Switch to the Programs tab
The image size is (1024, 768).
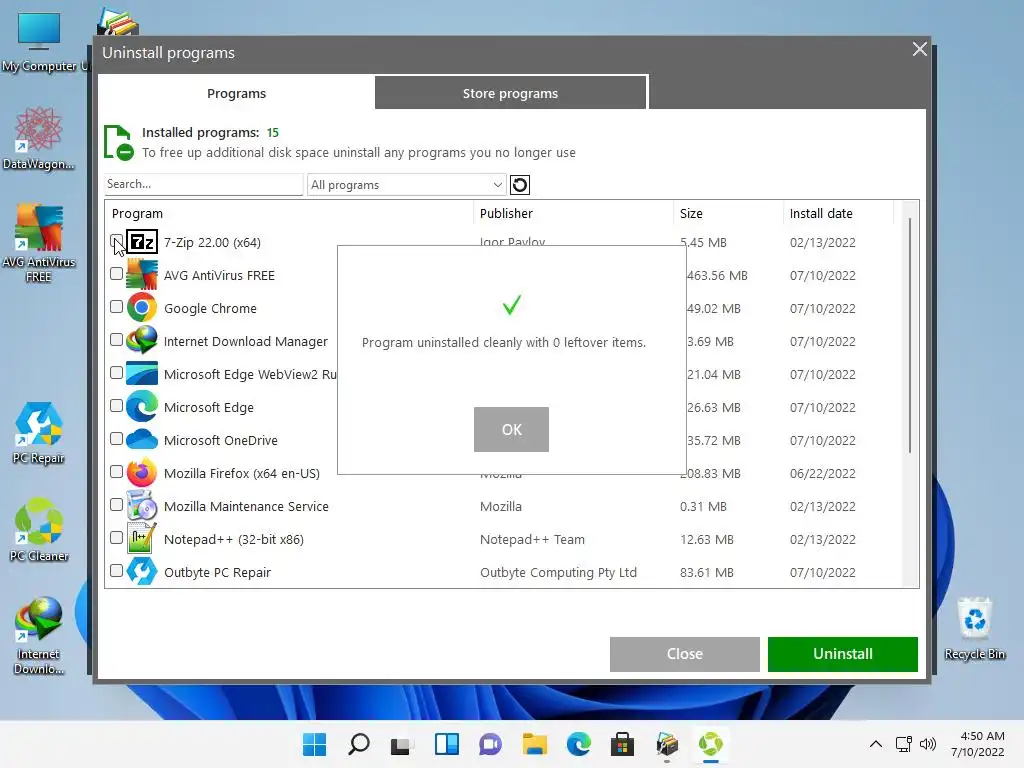click(x=236, y=93)
